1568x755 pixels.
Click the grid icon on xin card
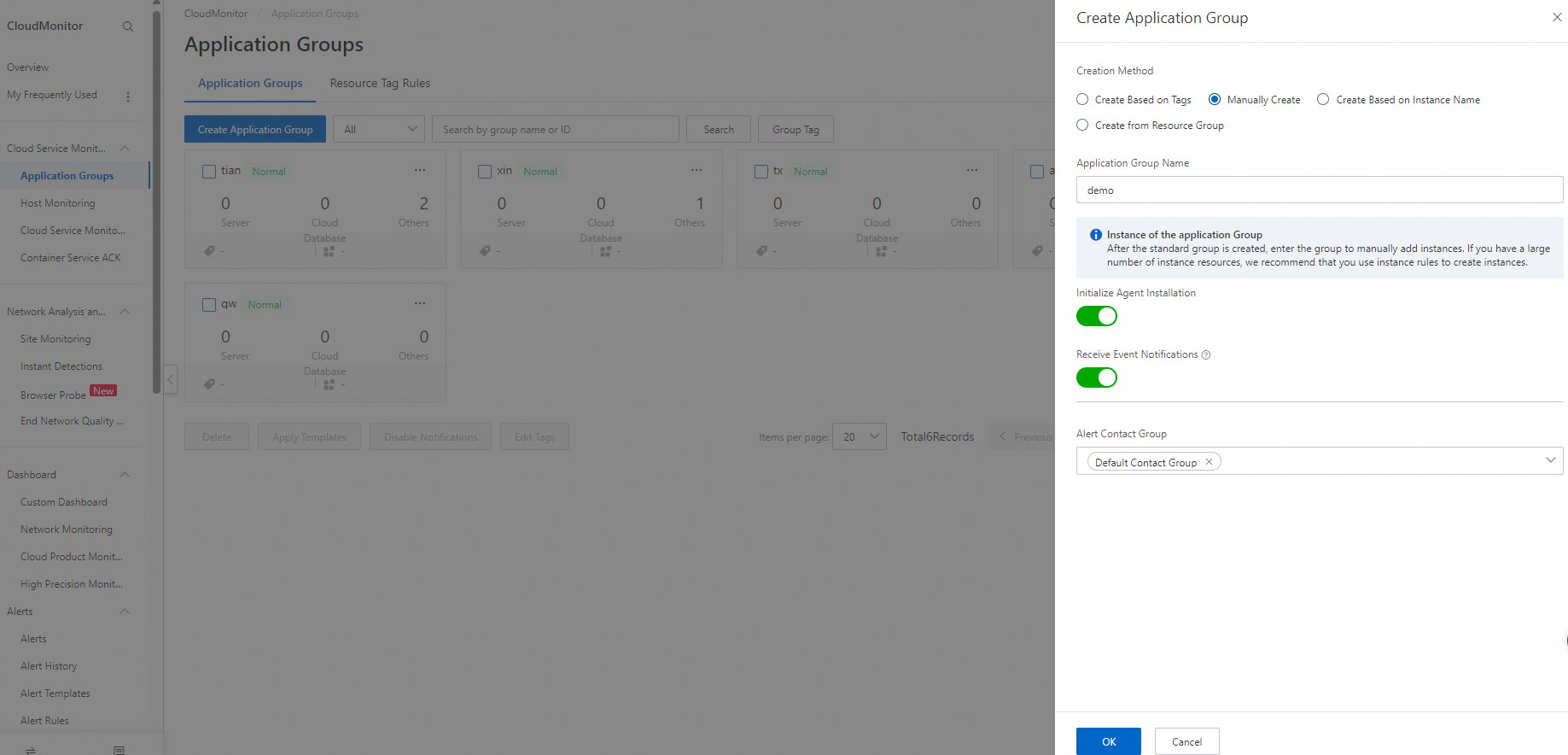coord(605,252)
